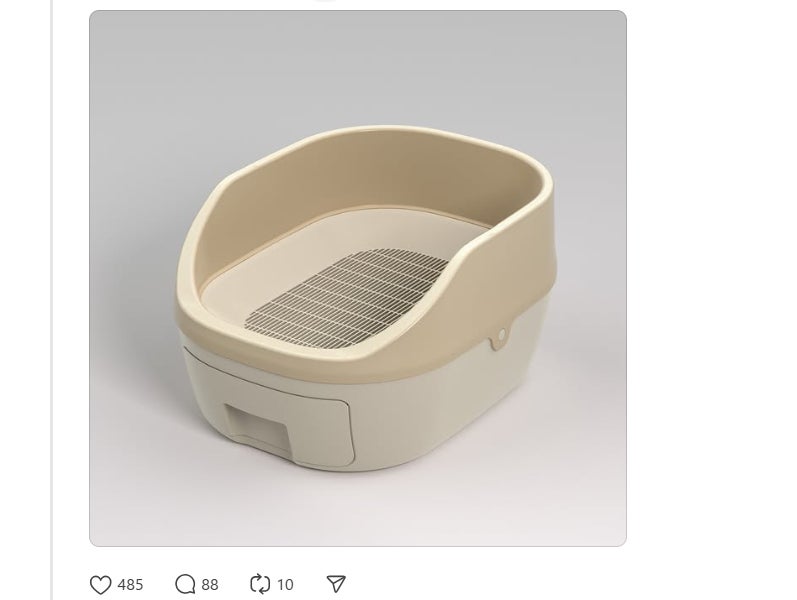Click the 88 replies count
797x600 pixels.
(210, 585)
